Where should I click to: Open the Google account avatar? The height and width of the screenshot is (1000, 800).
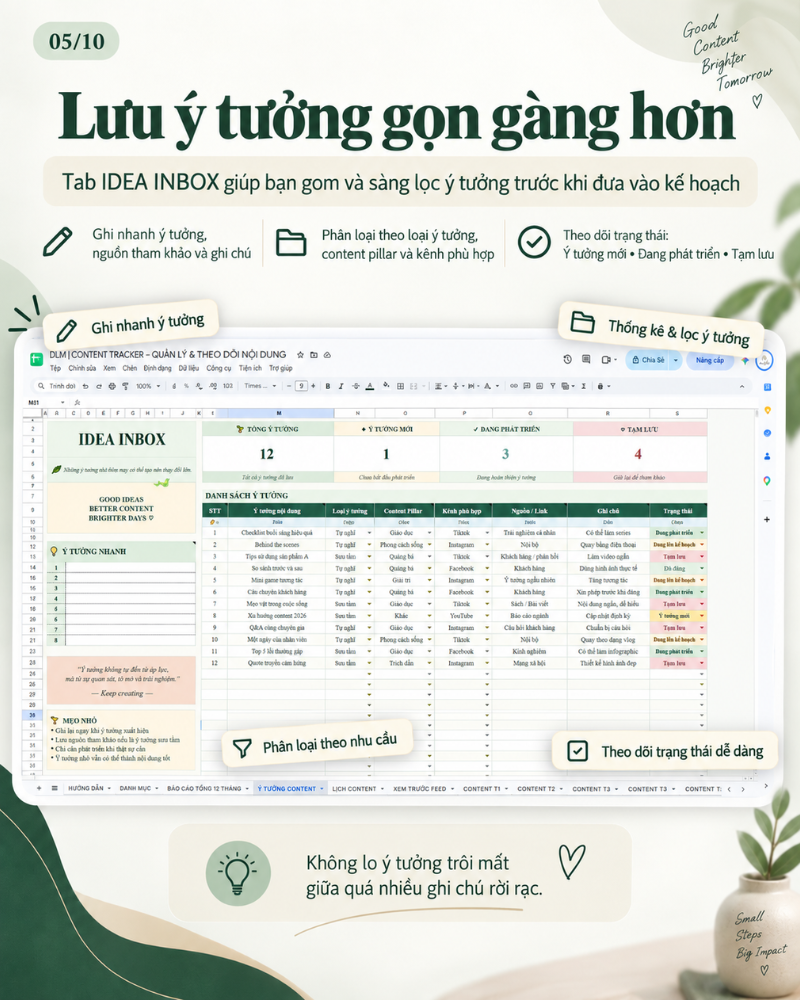764,360
